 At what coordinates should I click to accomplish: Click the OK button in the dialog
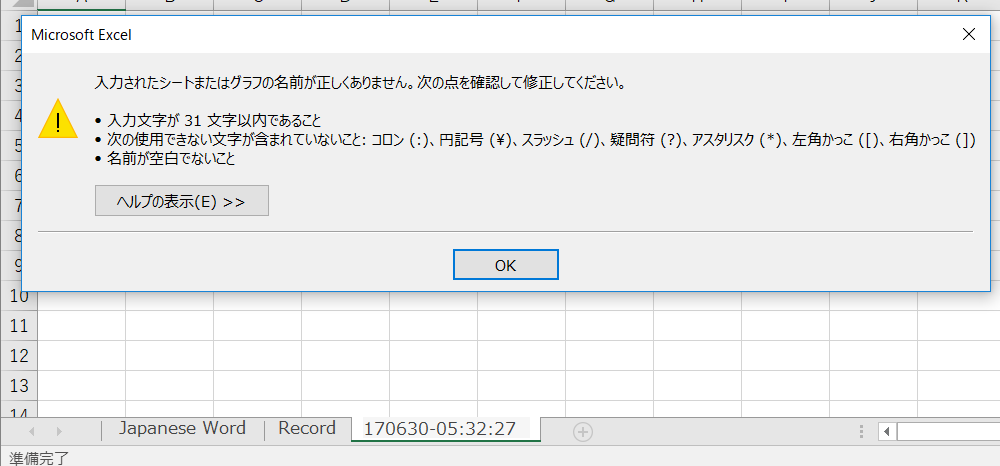click(x=506, y=265)
